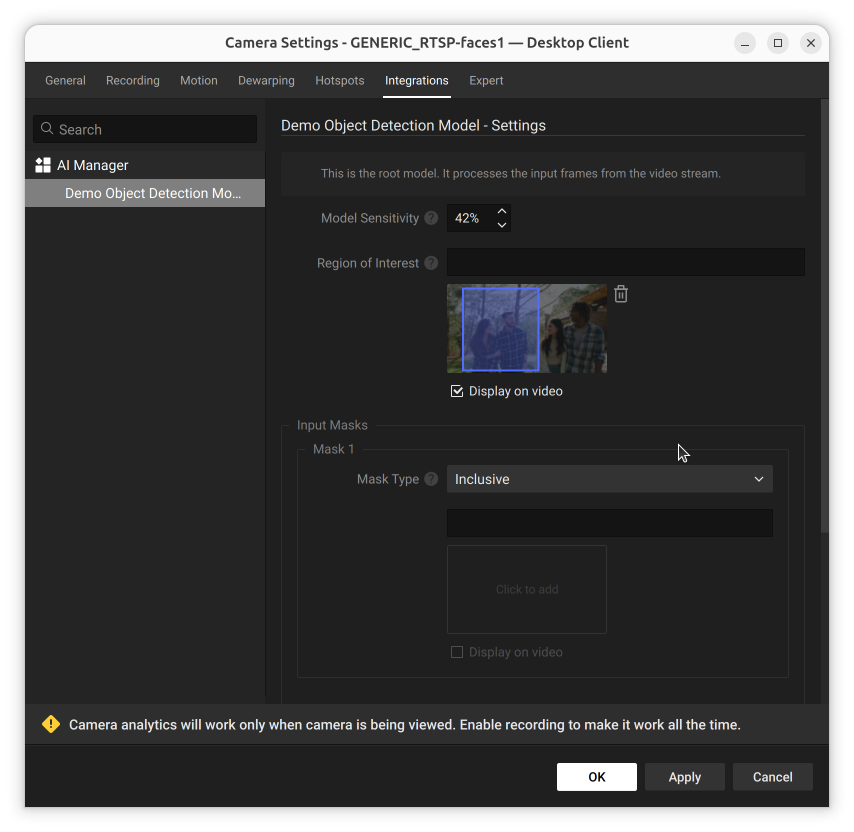Click the Cancel button

click(x=772, y=776)
